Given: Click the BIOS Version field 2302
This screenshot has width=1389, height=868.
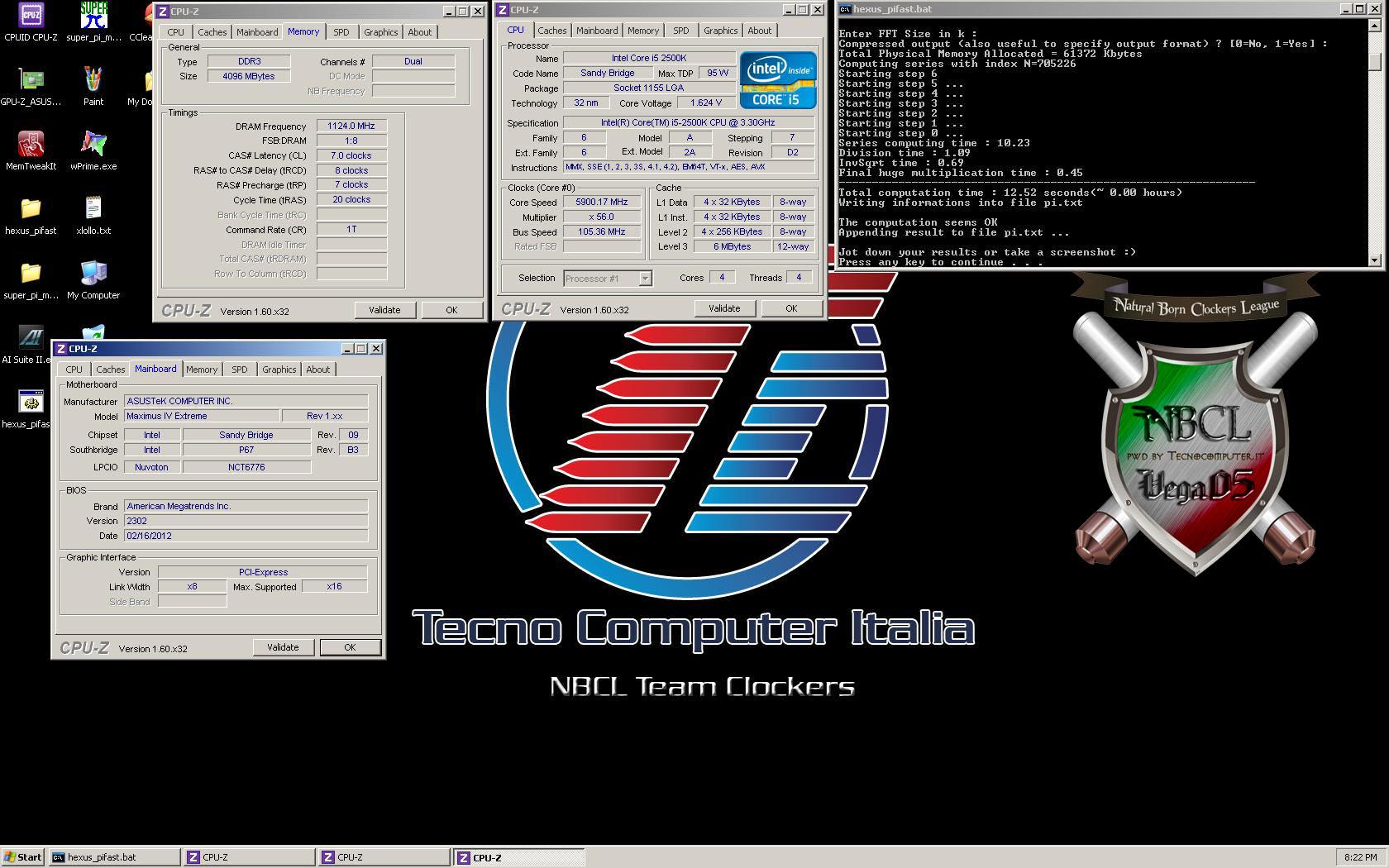Looking at the screenshot, I should (x=246, y=521).
